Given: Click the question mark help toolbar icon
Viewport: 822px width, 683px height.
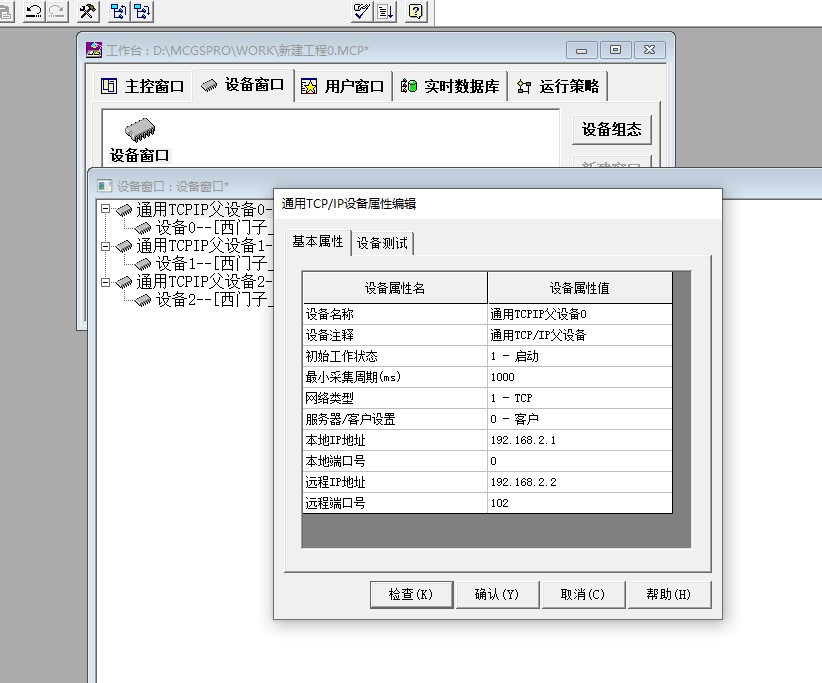Looking at the screenshot, I should pos(416,11).
